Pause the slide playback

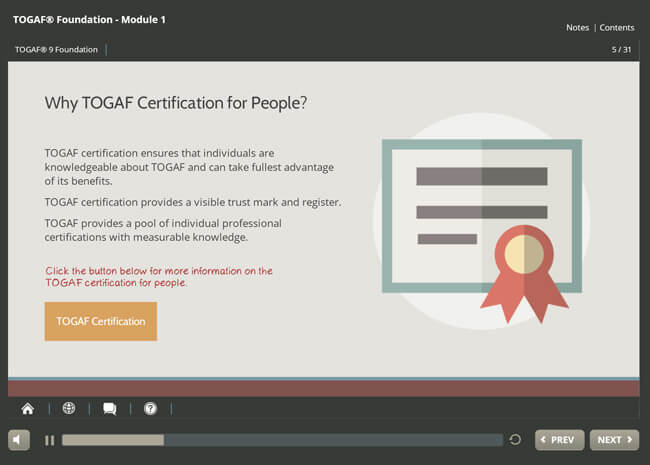pos(49,440)
